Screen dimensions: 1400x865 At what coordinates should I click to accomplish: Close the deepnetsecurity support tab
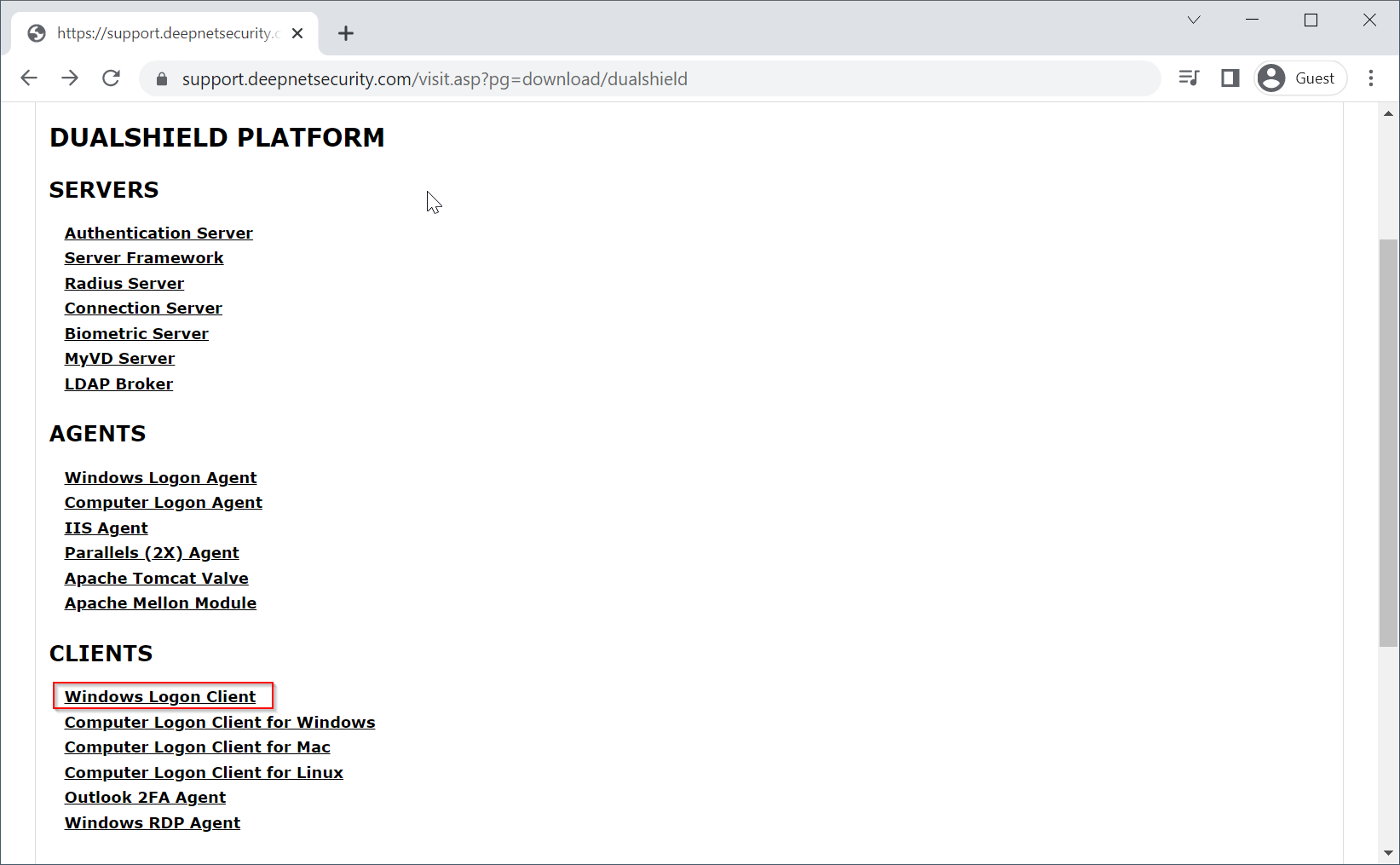[x=297, y=33]
